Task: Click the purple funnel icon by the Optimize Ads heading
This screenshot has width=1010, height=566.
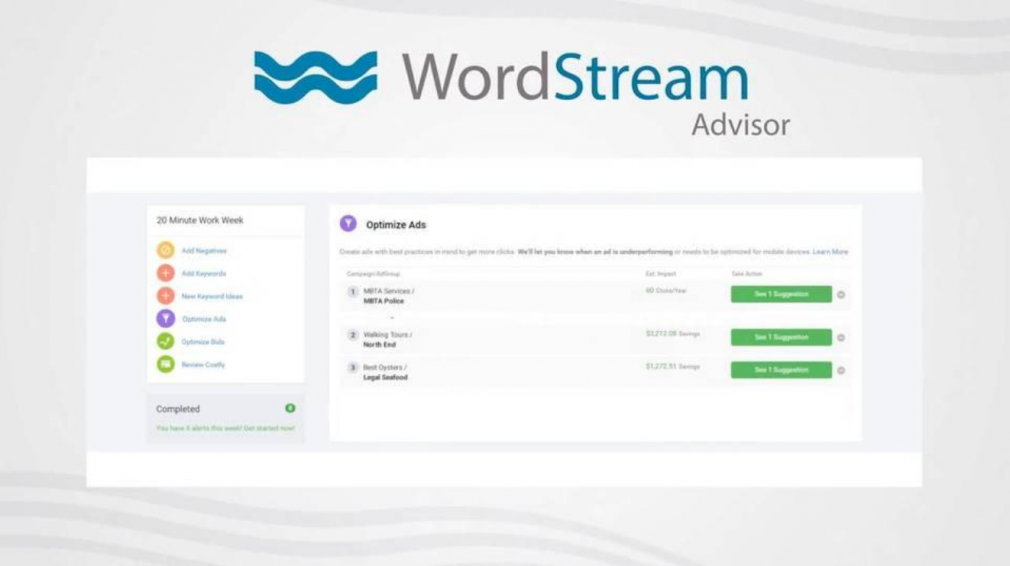Action: [x=348, y=223]
